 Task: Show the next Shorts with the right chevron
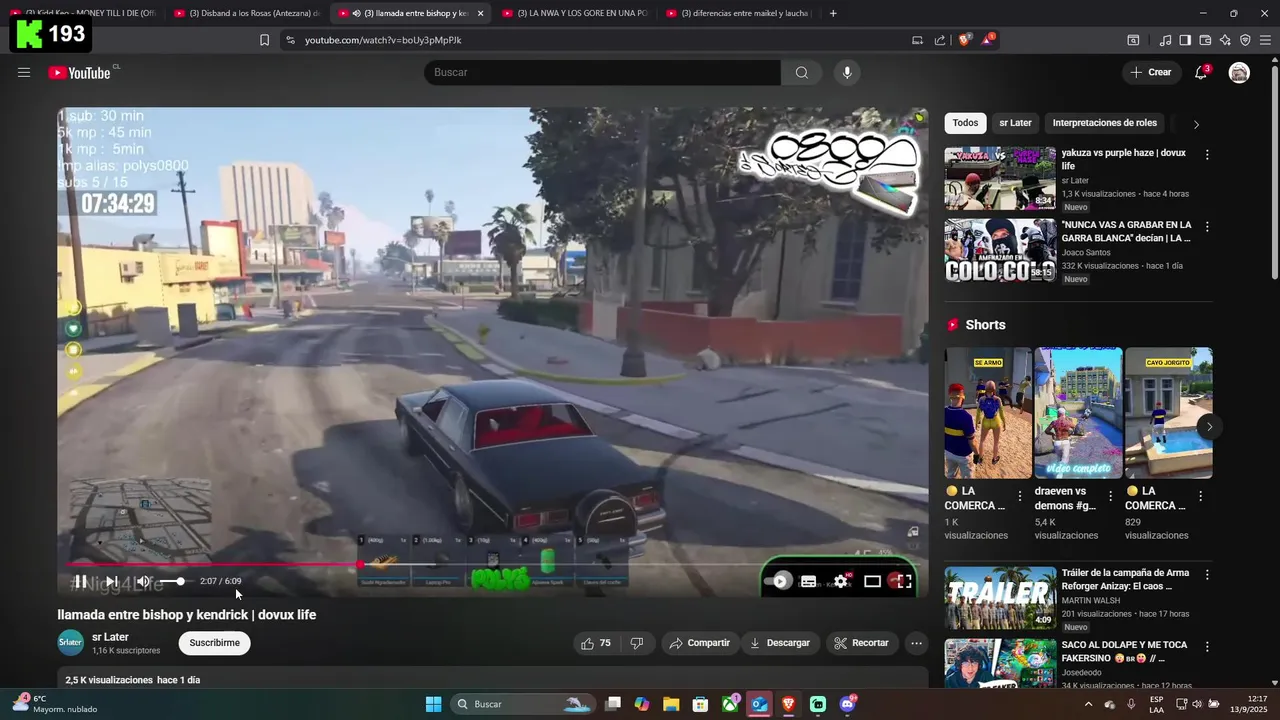point(1209,427)
